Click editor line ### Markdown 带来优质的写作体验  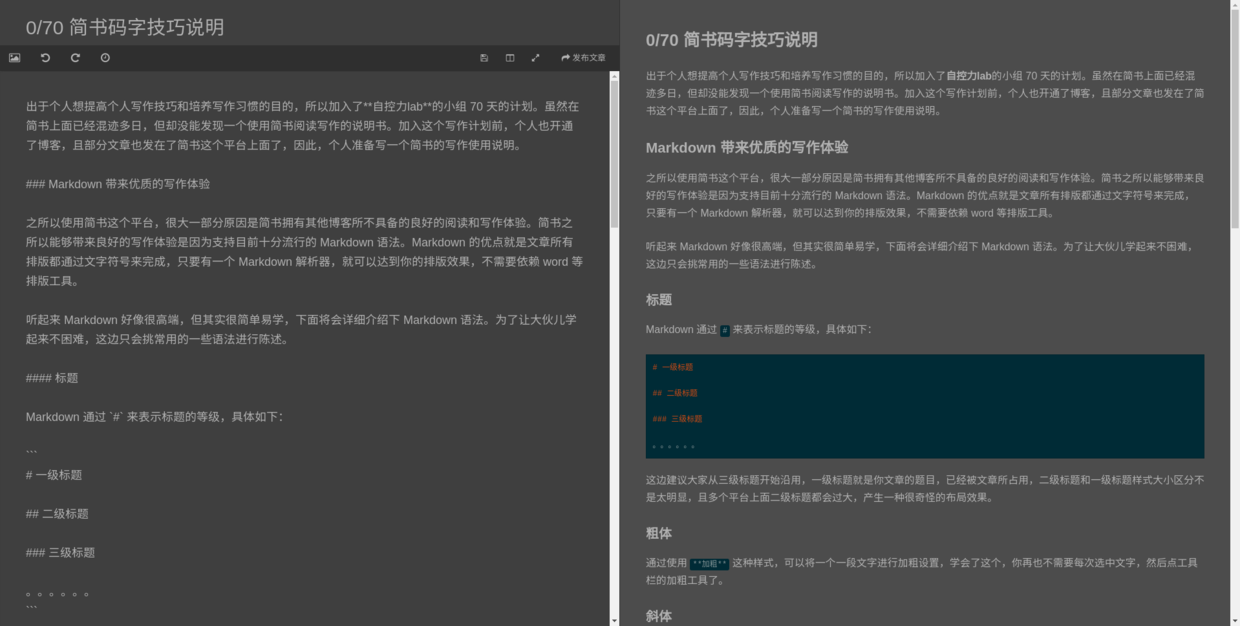tap(118, 184)
